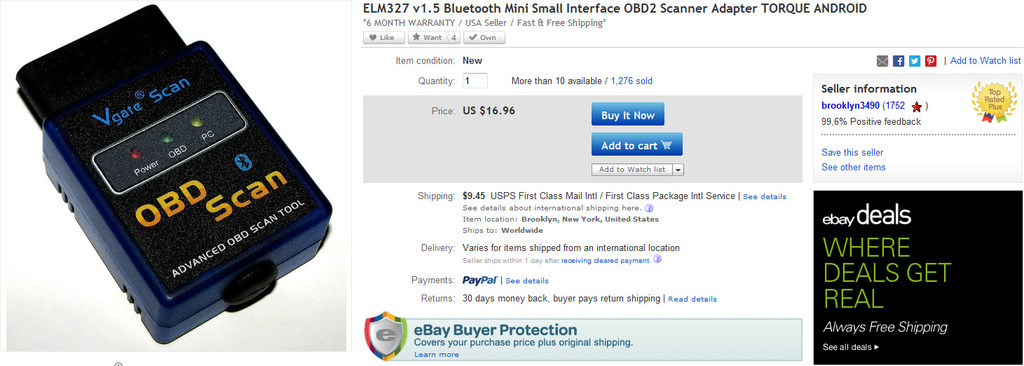1024x366 pixels.
Task: Share the listing via Facebook icon
Action: [899, 61]
